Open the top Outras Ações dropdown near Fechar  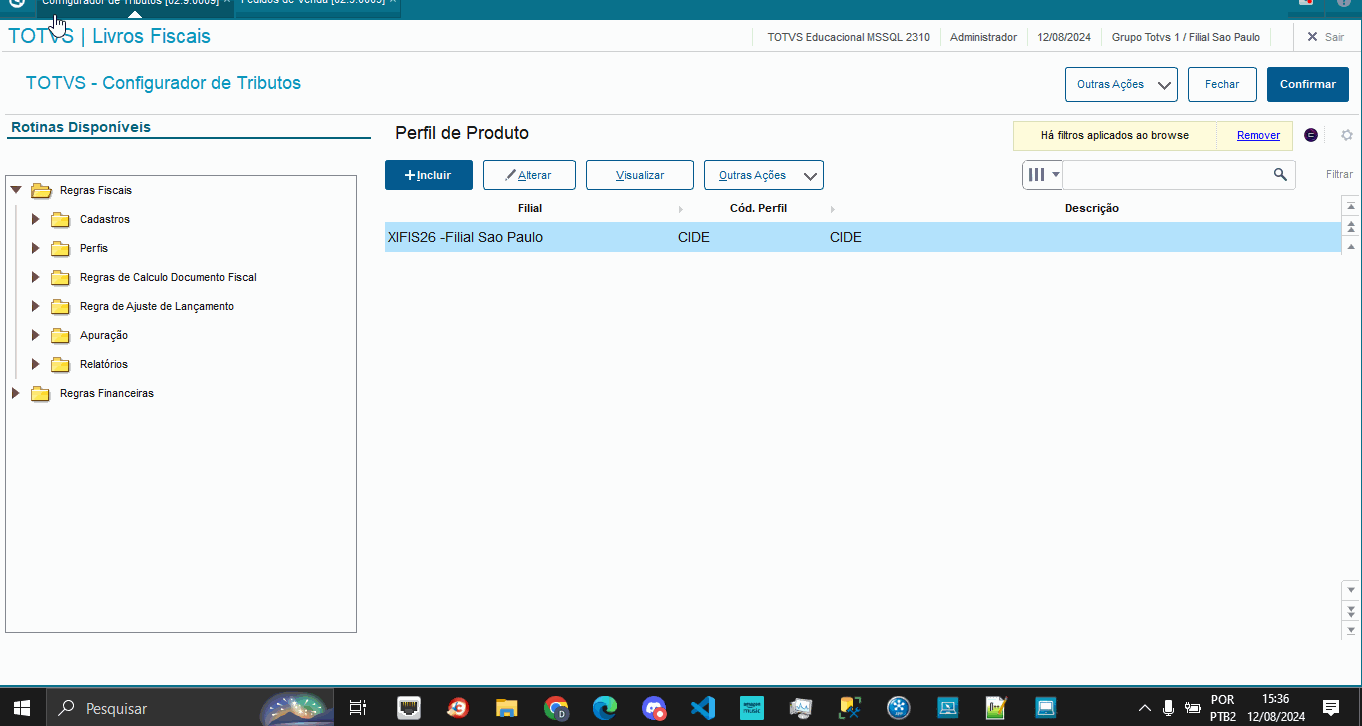[x=1121, y=85]
